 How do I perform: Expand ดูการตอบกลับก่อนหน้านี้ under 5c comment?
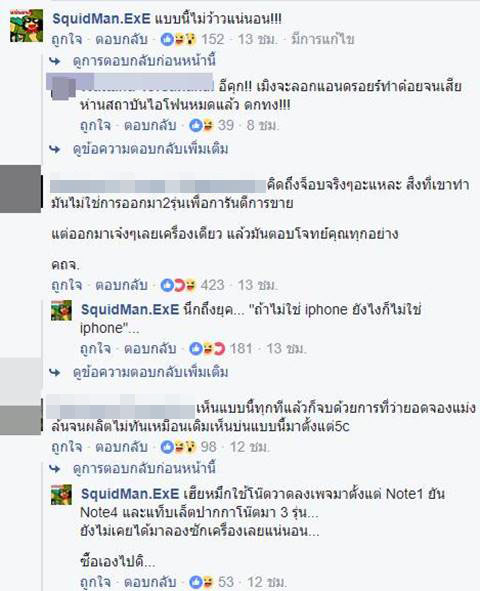(x=144, y=469)
